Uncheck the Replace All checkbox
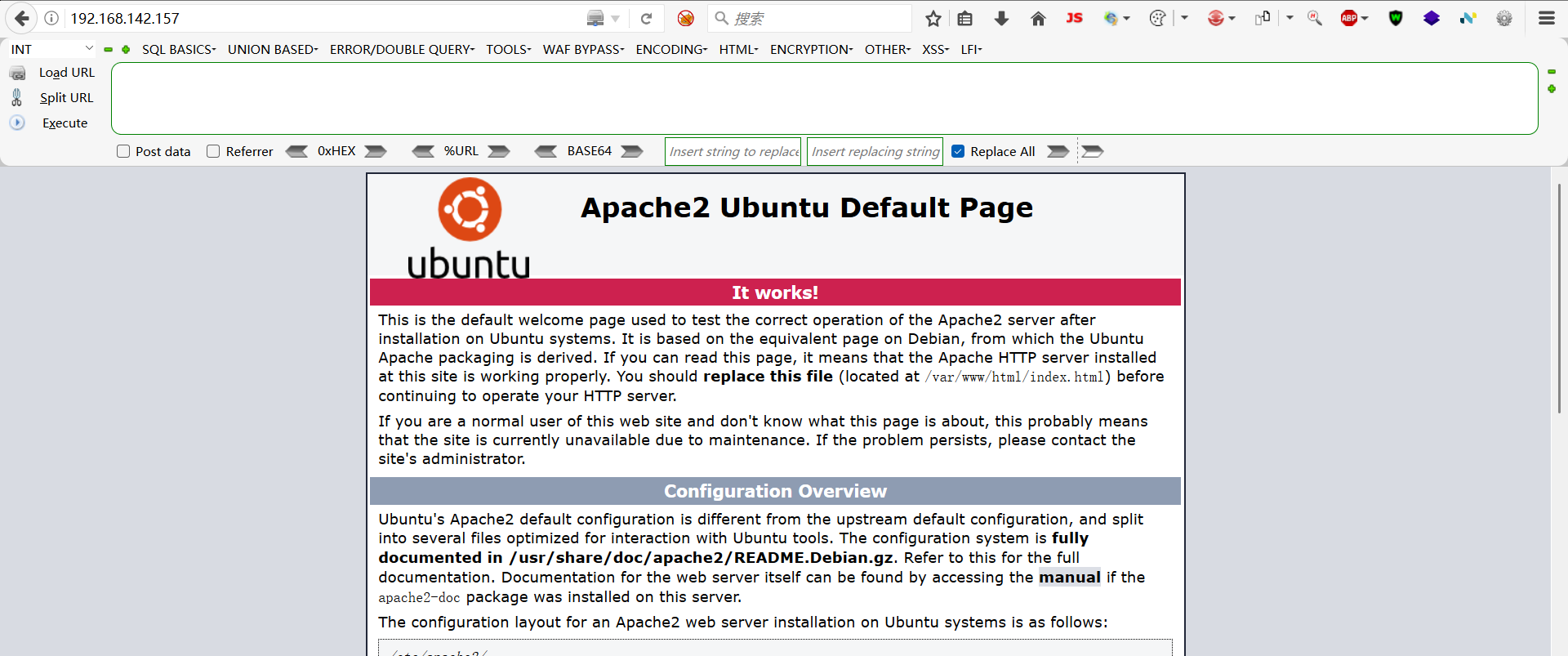1568x656 pixels. [959, 151]
